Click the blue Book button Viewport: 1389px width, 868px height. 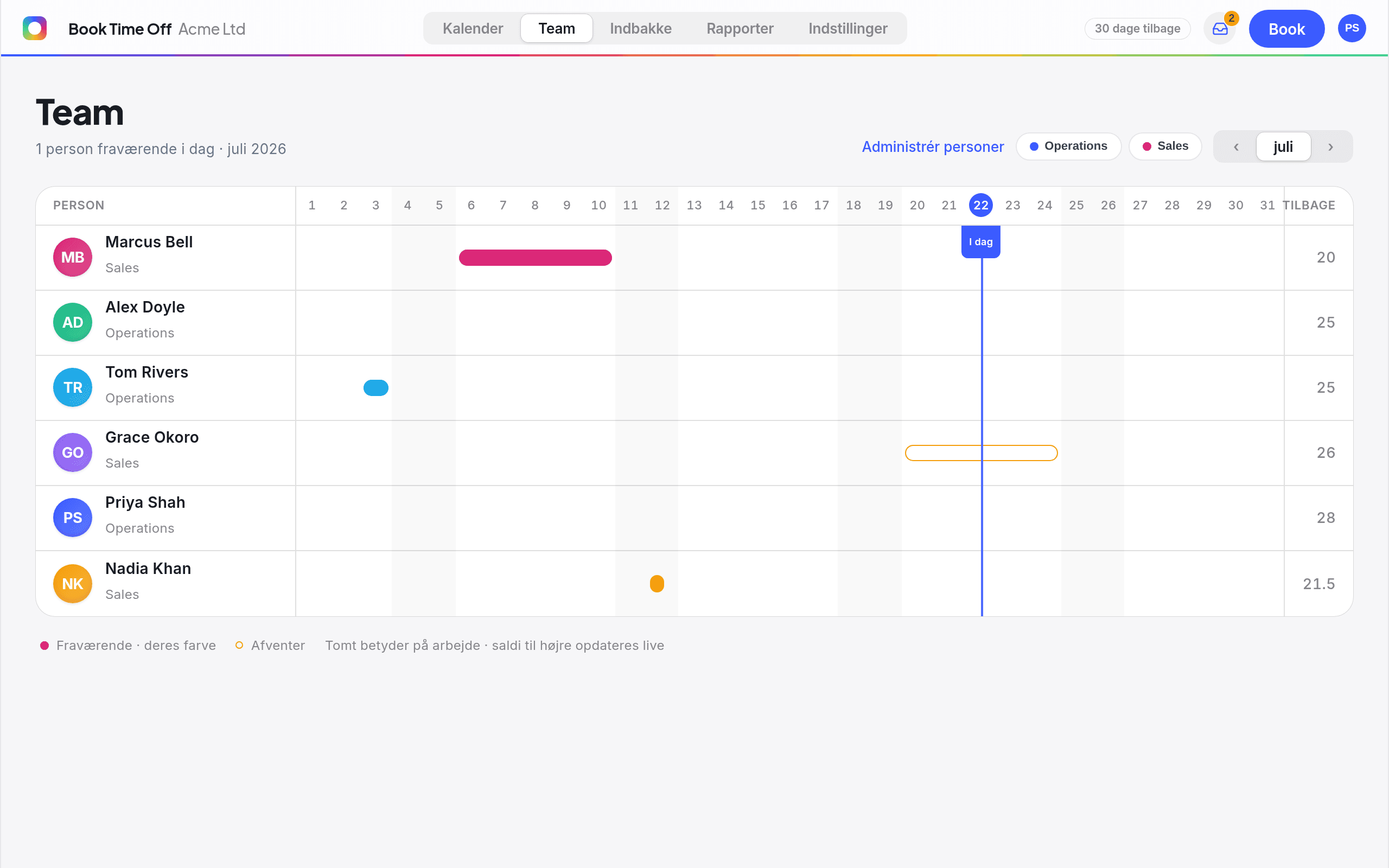coord(1286,29)
